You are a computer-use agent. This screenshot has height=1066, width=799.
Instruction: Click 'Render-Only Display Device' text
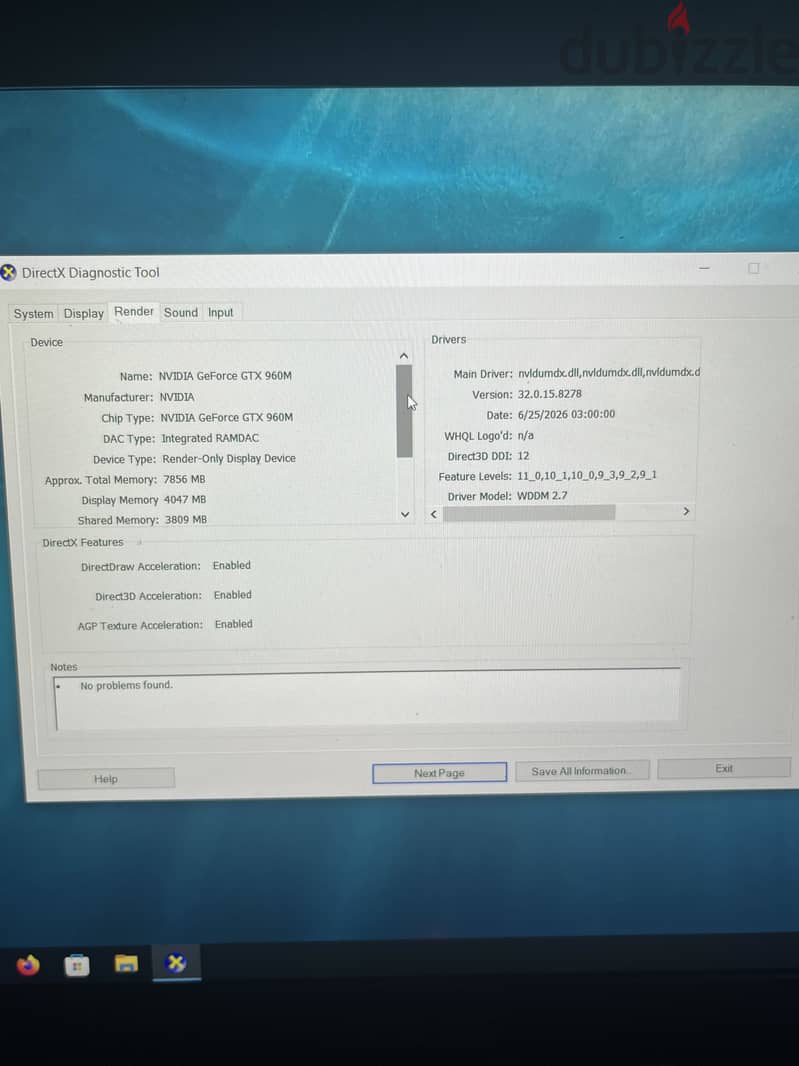pos(229,459)
